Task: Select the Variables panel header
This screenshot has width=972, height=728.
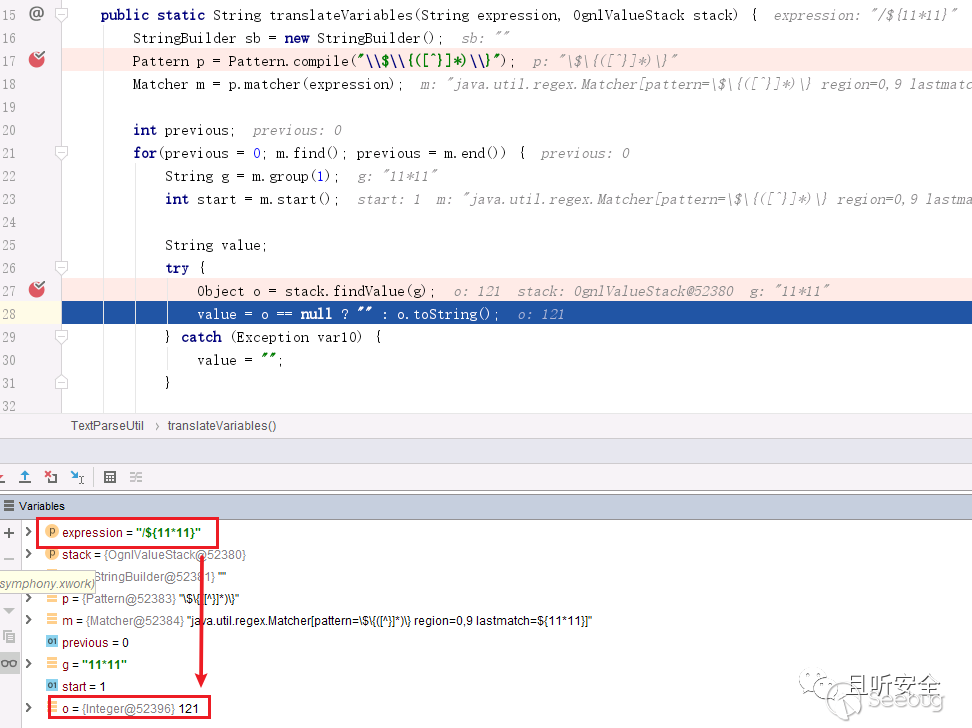Action: pyautogui.click(x=40, y=506)
